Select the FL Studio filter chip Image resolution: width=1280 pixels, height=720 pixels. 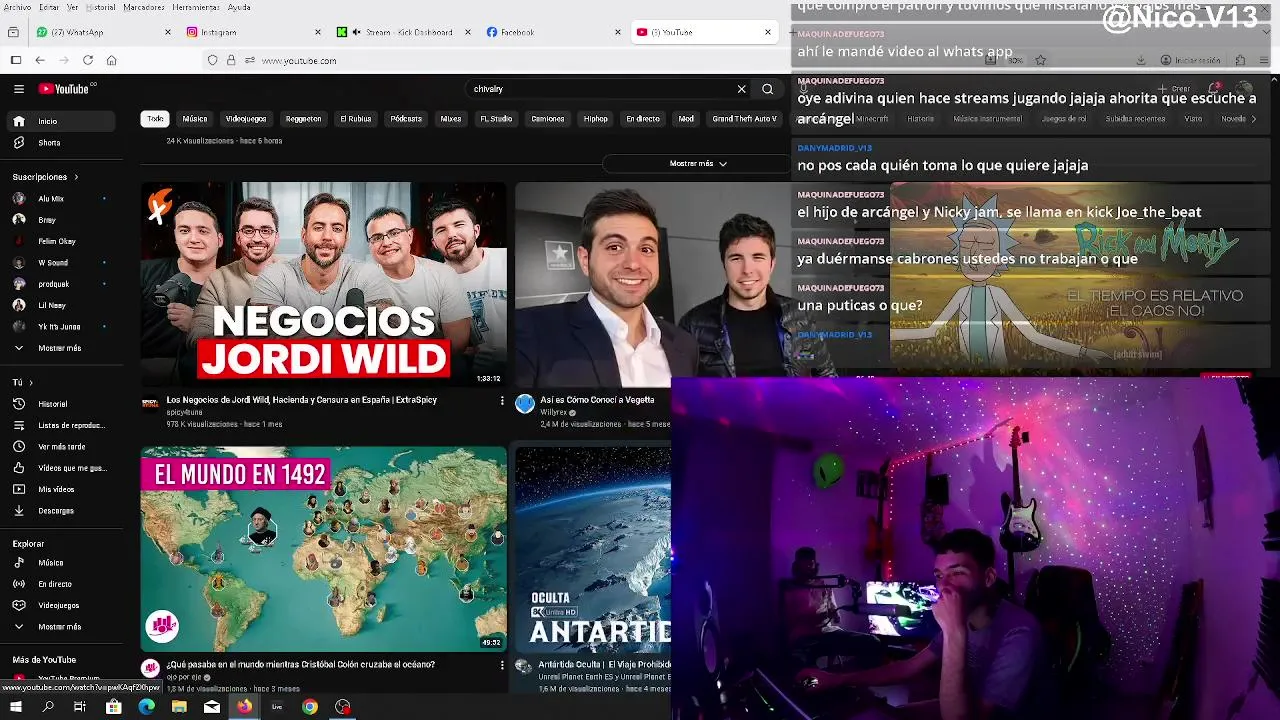pos(496,119)
